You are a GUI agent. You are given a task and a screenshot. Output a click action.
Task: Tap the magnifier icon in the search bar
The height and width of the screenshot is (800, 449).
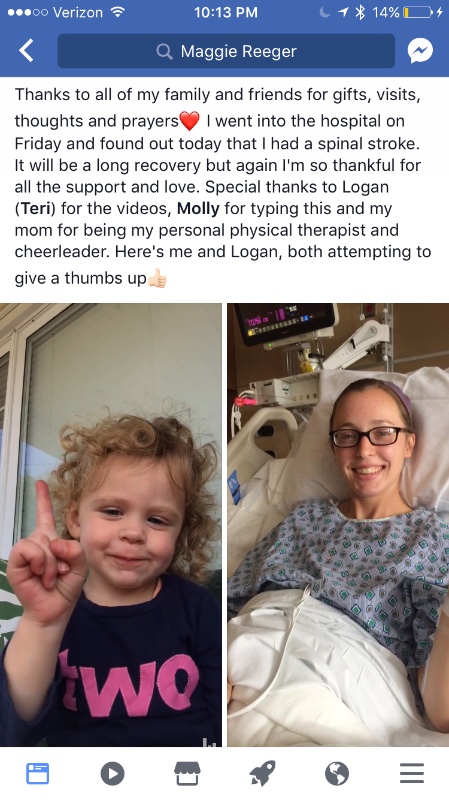pyautogui.click(x=164, y=51)
